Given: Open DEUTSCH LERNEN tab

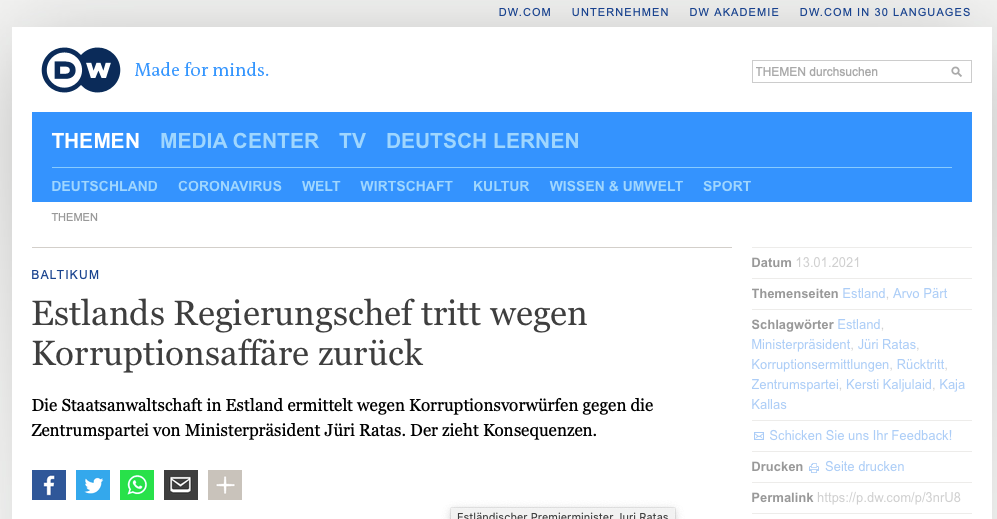Looking at the screenshot, I should click(483, 141).
